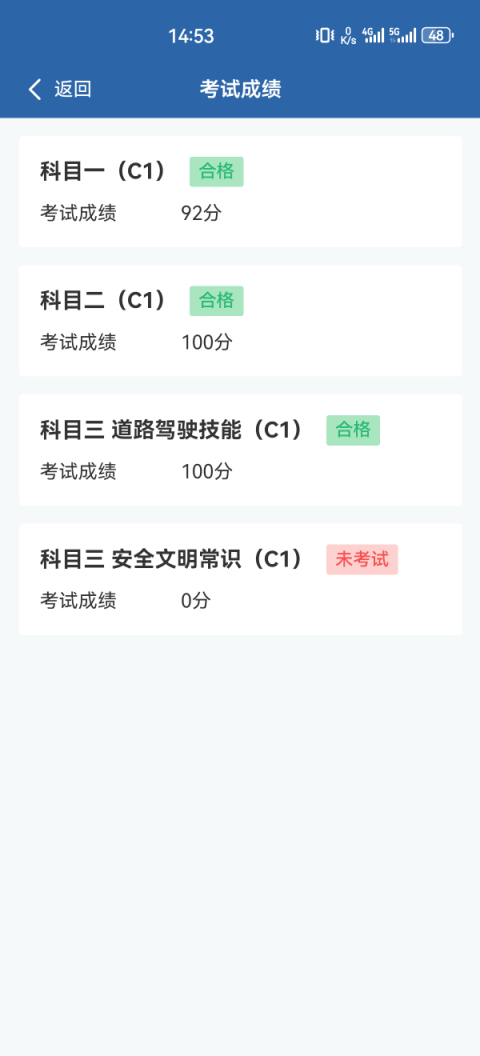Image resolution: width=480 pixels, height=1056 pixels.
Task: Select the 0分 score for 安全文明常识
Action: [x=196, y=601]
